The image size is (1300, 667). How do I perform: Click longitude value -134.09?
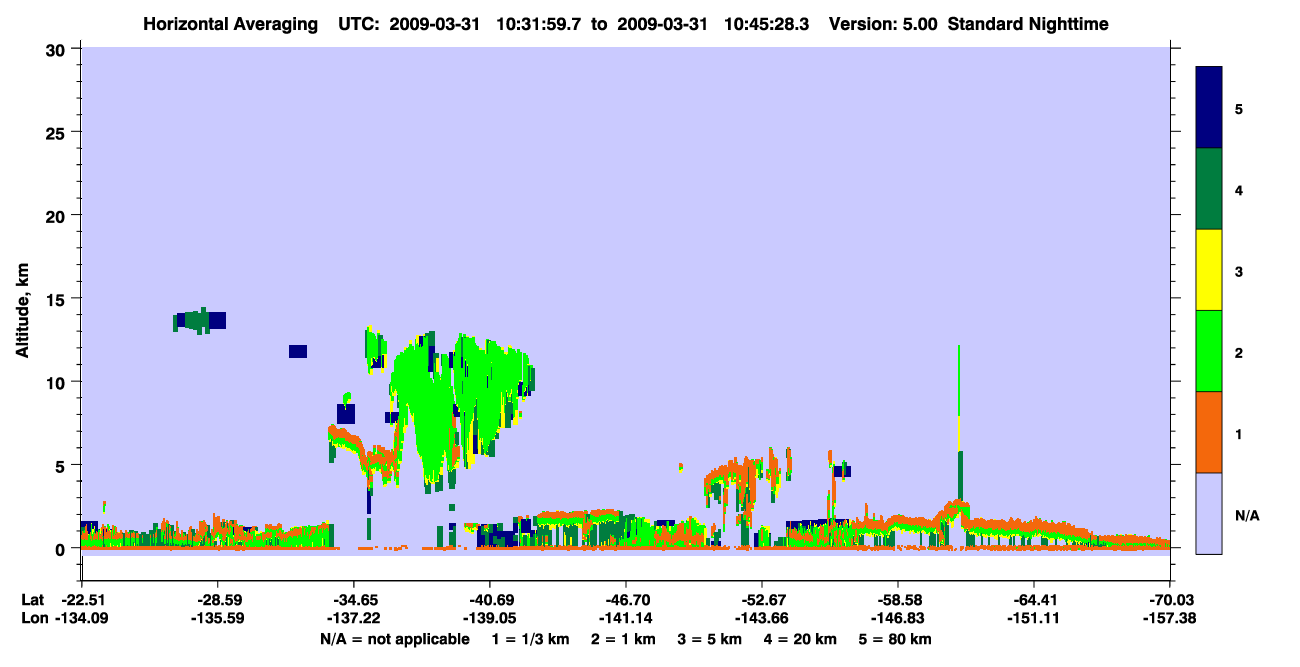[x=81, y=618]
